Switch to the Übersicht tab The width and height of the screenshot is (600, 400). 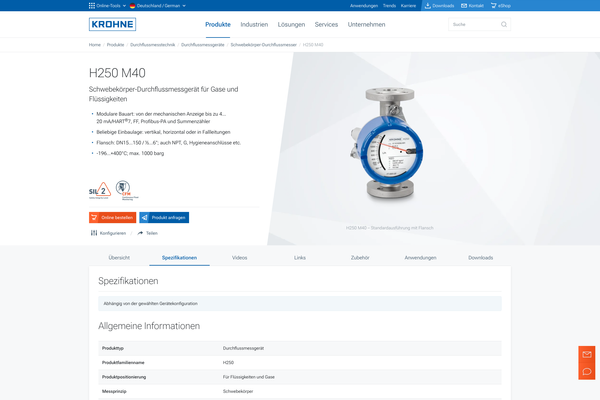pyautogui.click(x=119, y=258)
